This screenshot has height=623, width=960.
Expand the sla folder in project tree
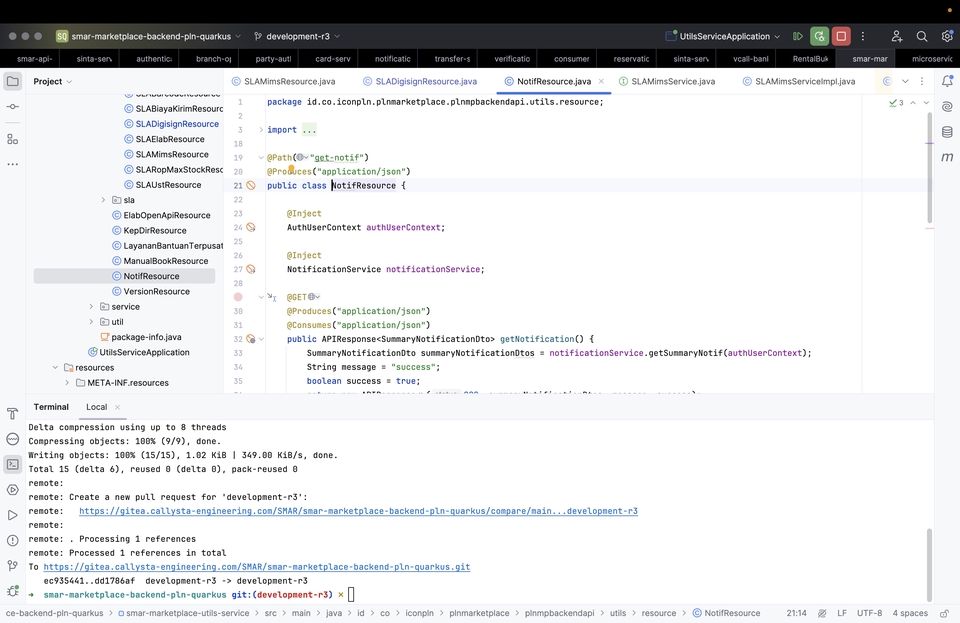pyautogui.click(x=103, y=200)
